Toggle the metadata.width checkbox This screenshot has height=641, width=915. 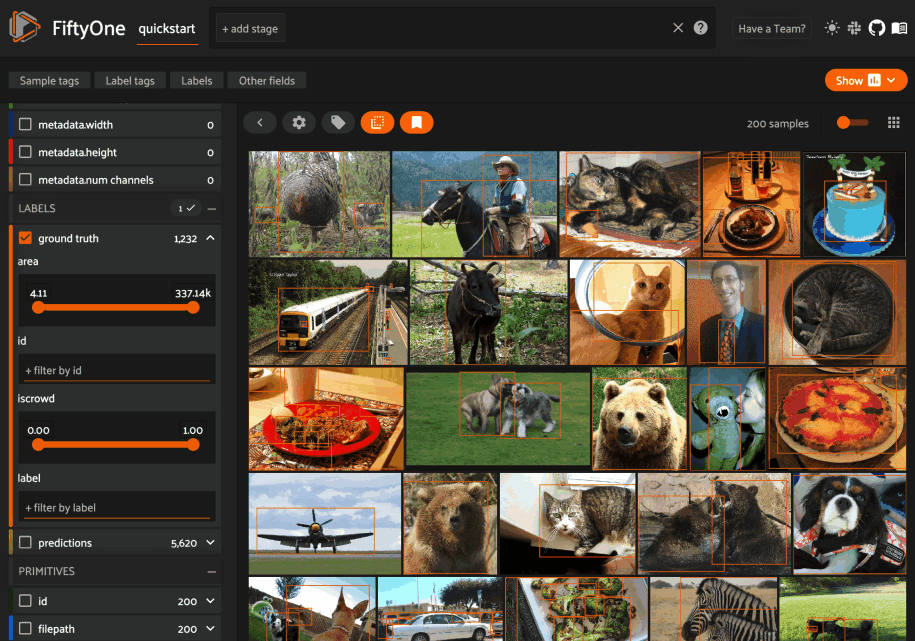pos(25,124)
